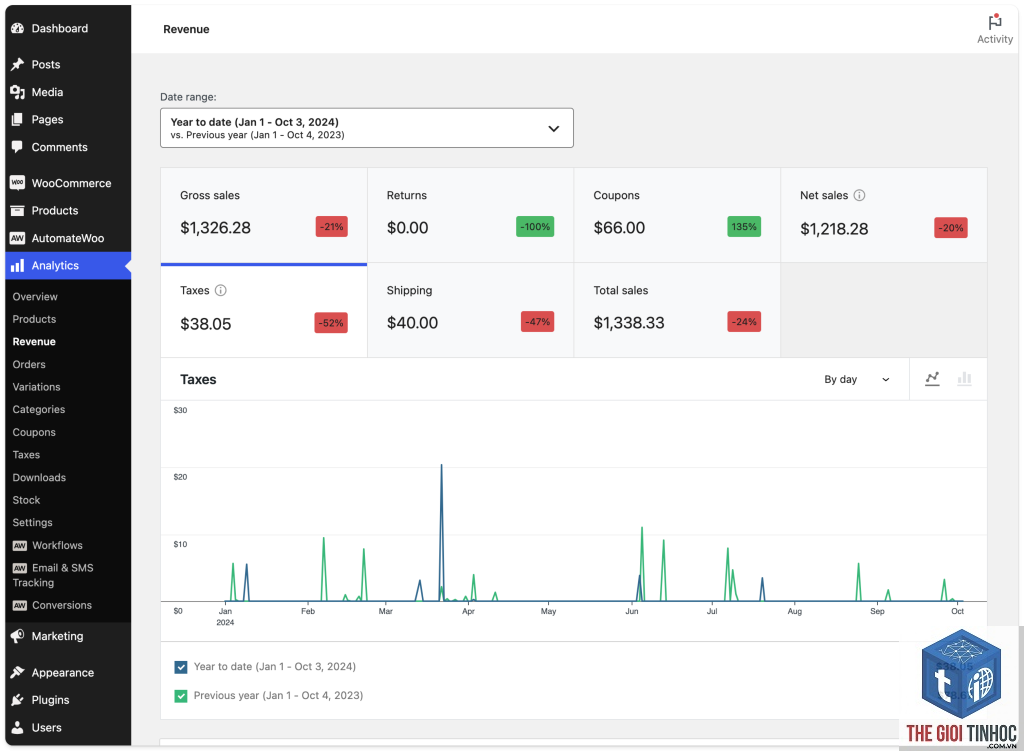Click the $1,338.33 total sales value
The width and height of the screenshot is (1024, 751).
tap(629, 323)
